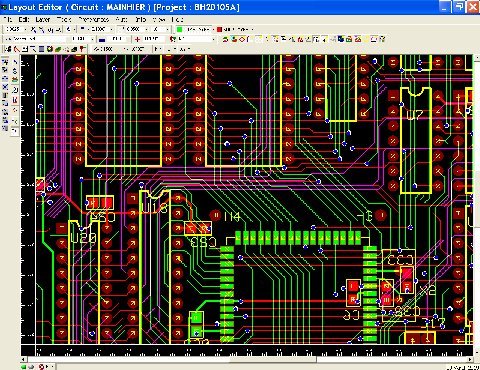Click the blue X icon in left palette
This screenshot has height=370, width=480.
coord(5,87)
